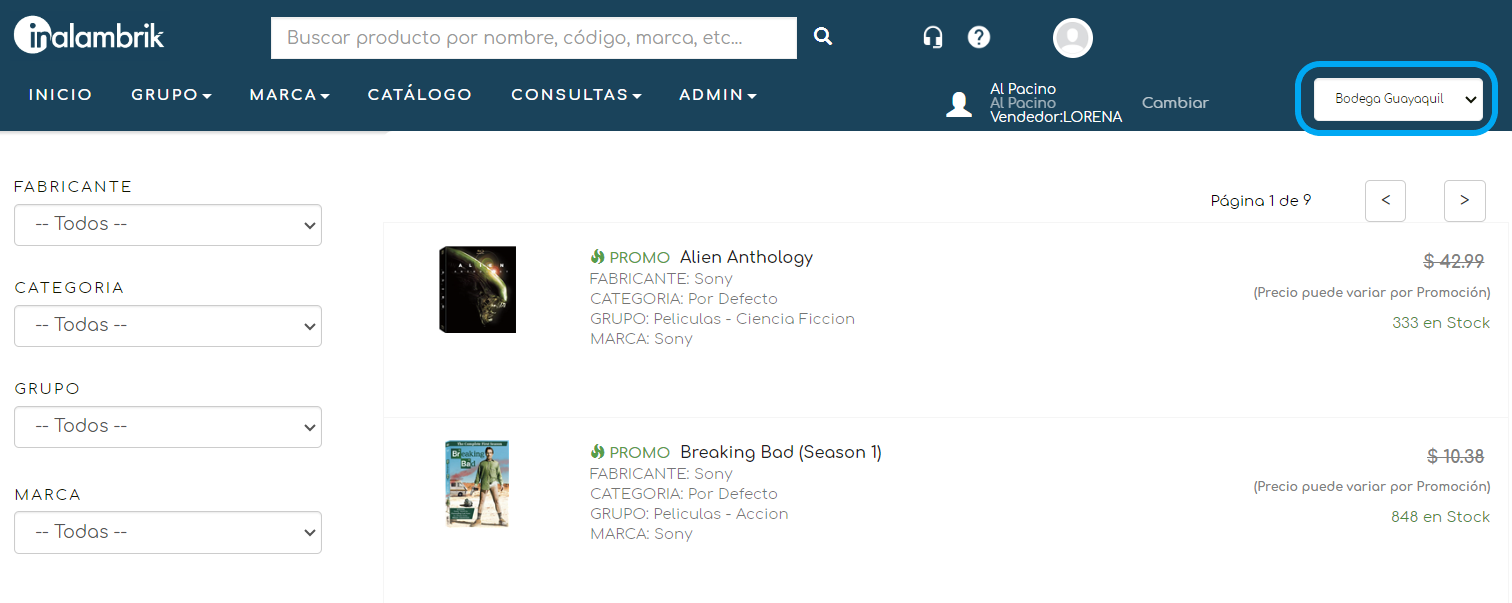Screen dimensions: 1512x603
Task: Click flame promo icon on Alien Anthology
Action: (x=598, y=257)
